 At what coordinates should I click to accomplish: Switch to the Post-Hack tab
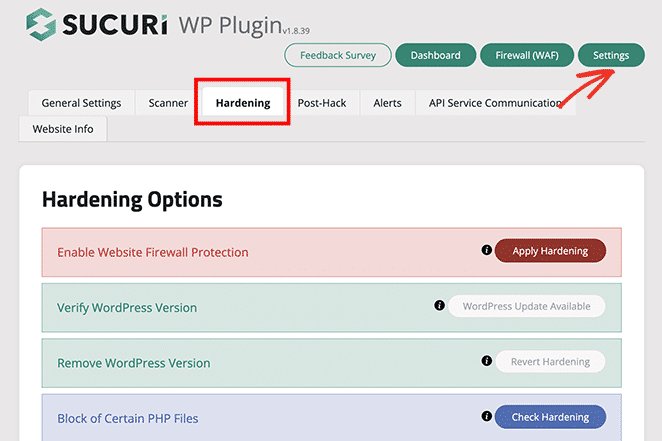click(x=322, y=103)
